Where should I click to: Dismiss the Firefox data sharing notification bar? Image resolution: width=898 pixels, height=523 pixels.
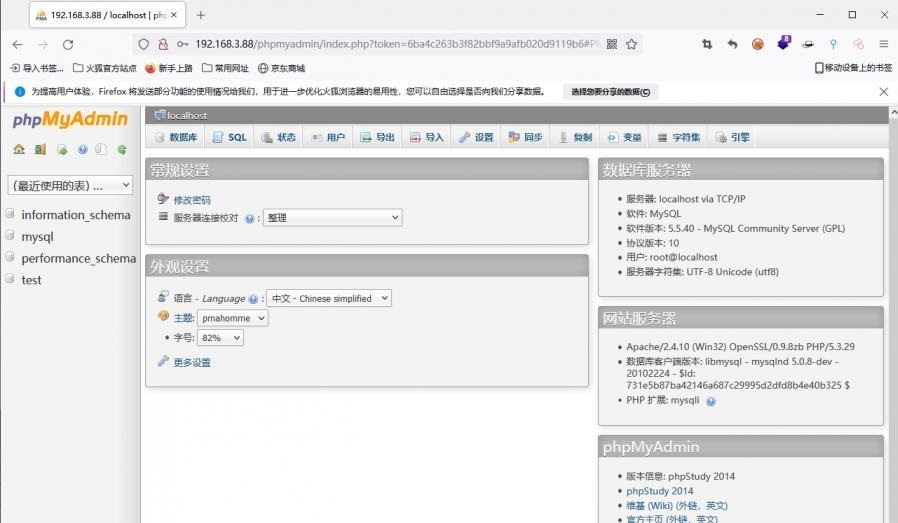[x=884, y=92]
